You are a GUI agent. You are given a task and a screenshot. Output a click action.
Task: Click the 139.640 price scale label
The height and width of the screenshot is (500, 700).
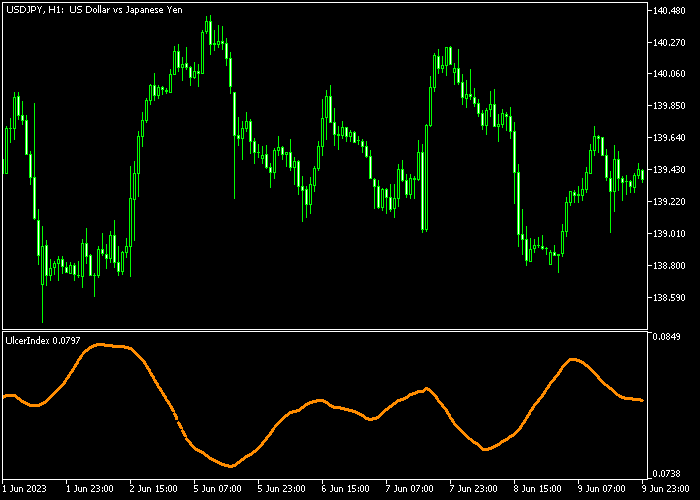(x=669, y=138)
